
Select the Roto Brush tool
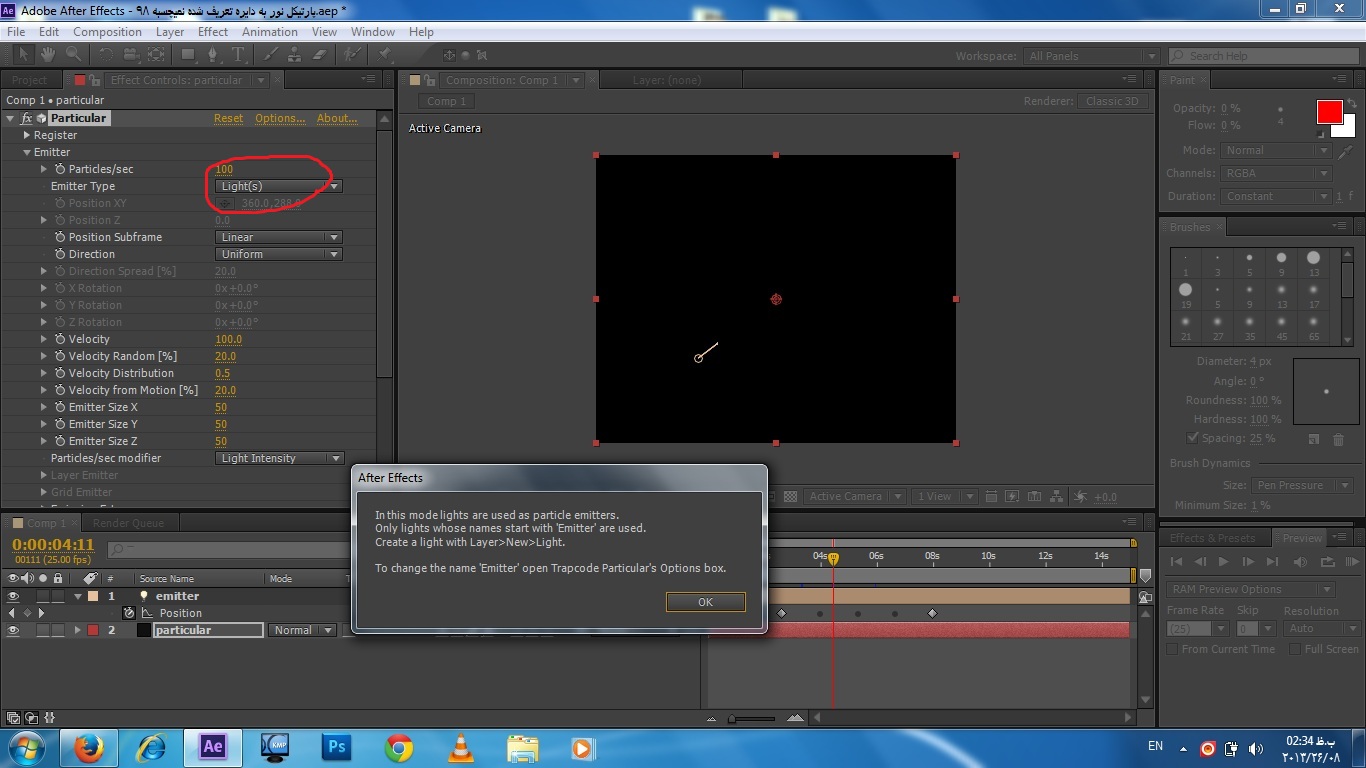tap(352, 55)
